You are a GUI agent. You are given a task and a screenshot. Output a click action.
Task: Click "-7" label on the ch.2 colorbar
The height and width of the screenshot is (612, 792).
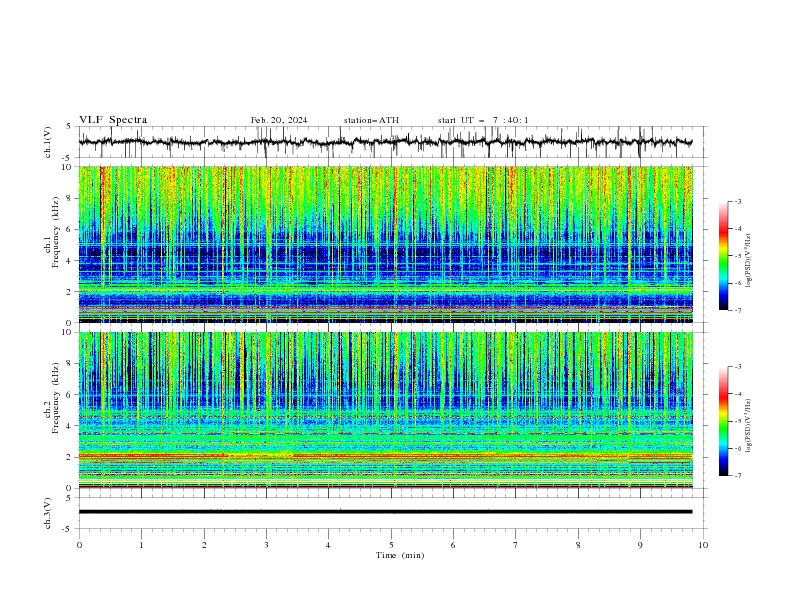click(x=738, y=475)
